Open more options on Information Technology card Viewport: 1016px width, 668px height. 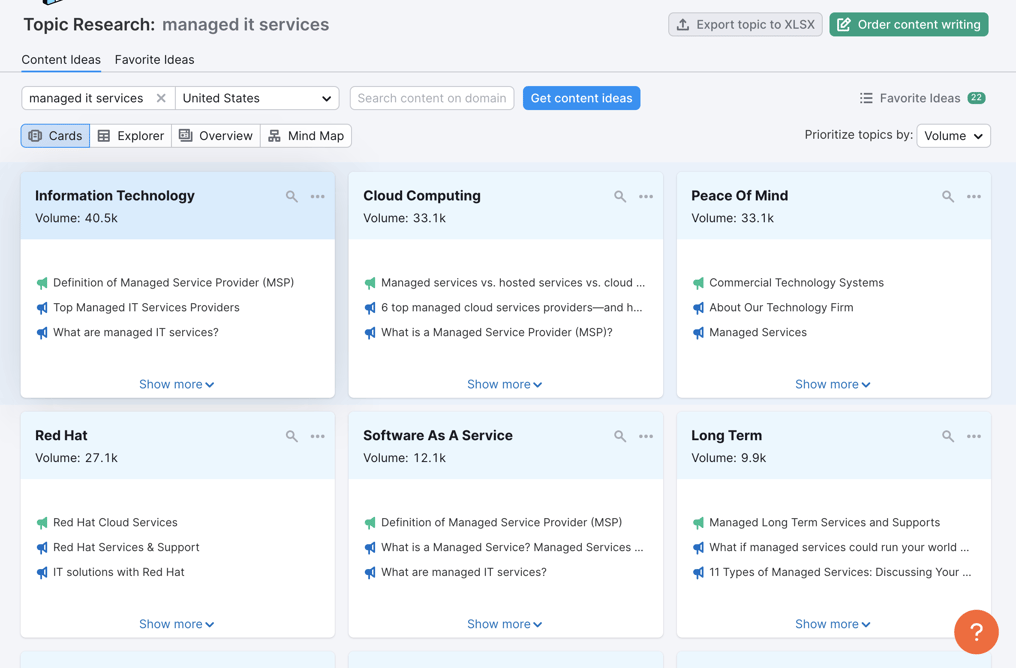tap(318, 196)
